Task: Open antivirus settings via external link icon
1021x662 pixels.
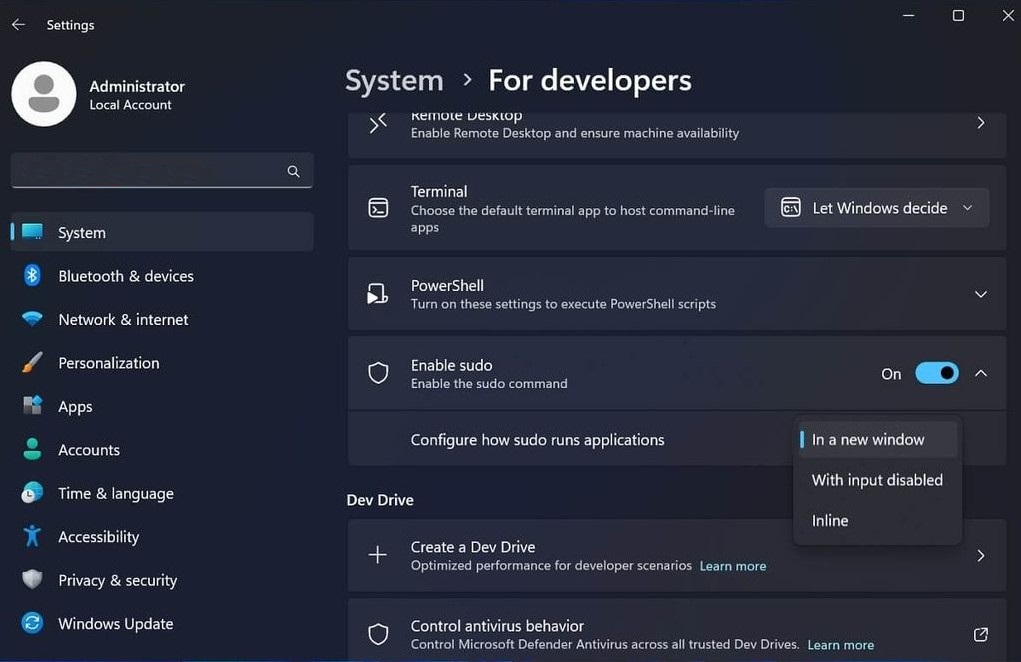Action: coord(981,634)
